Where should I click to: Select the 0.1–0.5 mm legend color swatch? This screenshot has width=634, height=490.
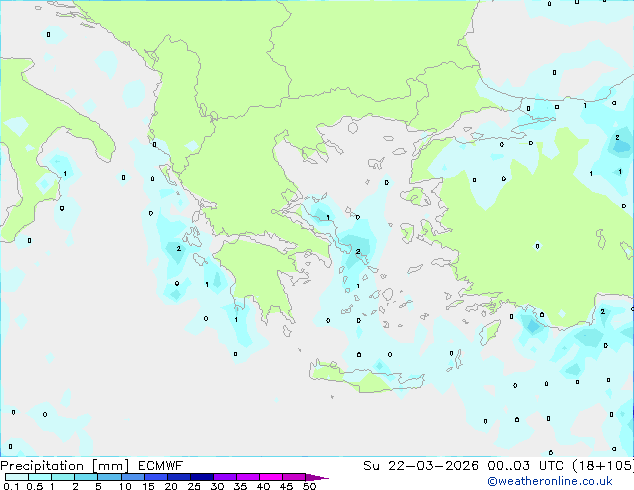17,477
